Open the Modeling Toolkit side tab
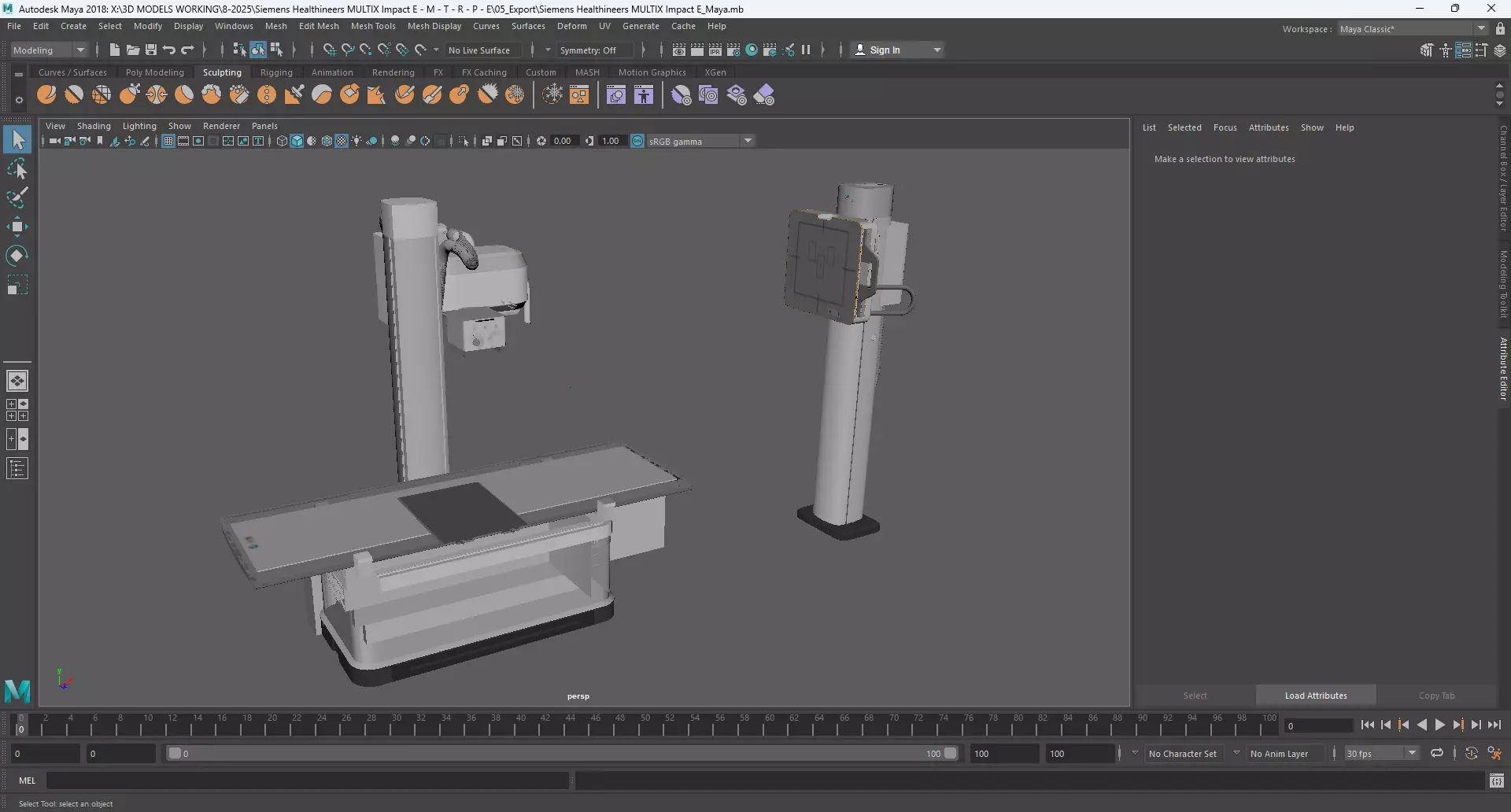The image size is (1511, 812). (x=1503, y=285)
